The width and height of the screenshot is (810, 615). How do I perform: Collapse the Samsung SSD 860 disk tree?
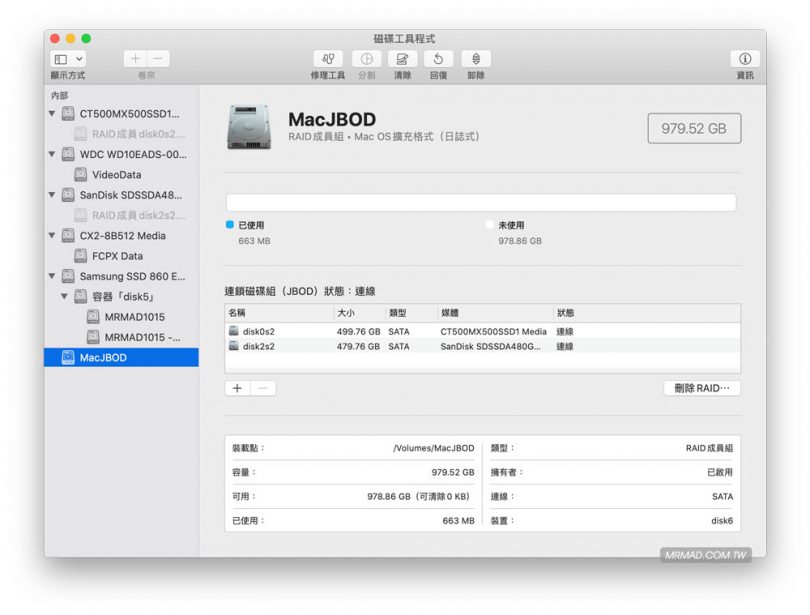pos(51,277)
